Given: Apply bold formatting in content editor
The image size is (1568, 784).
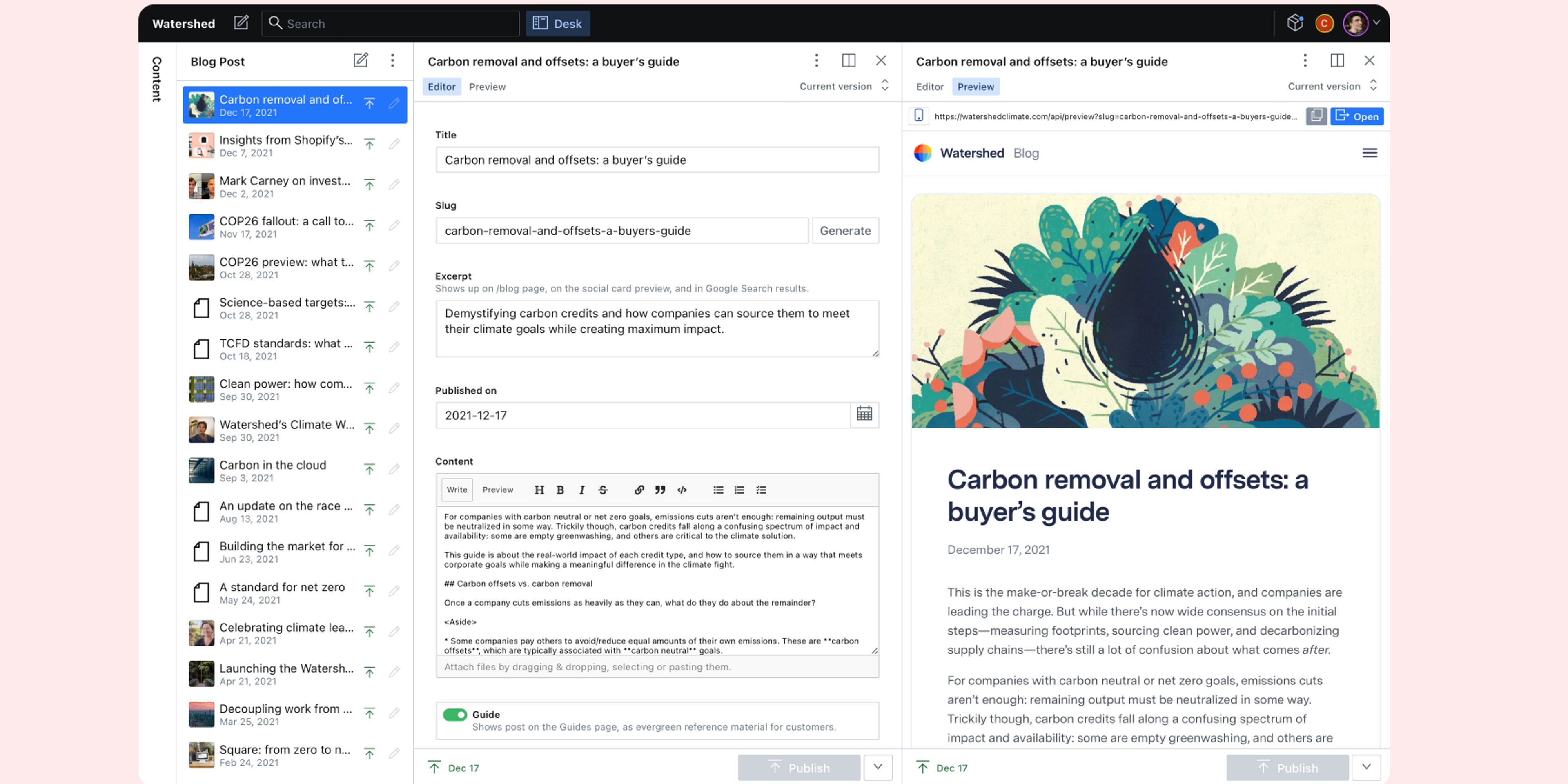Looking at the screenshot, I should (560, 490).
